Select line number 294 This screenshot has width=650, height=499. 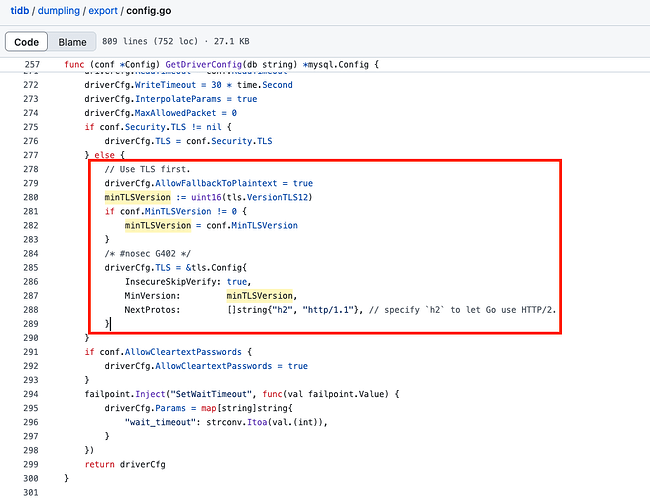(31, 394)
